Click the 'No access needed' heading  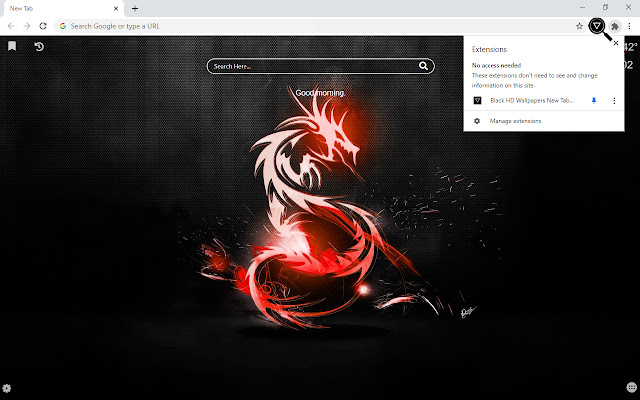496,65
